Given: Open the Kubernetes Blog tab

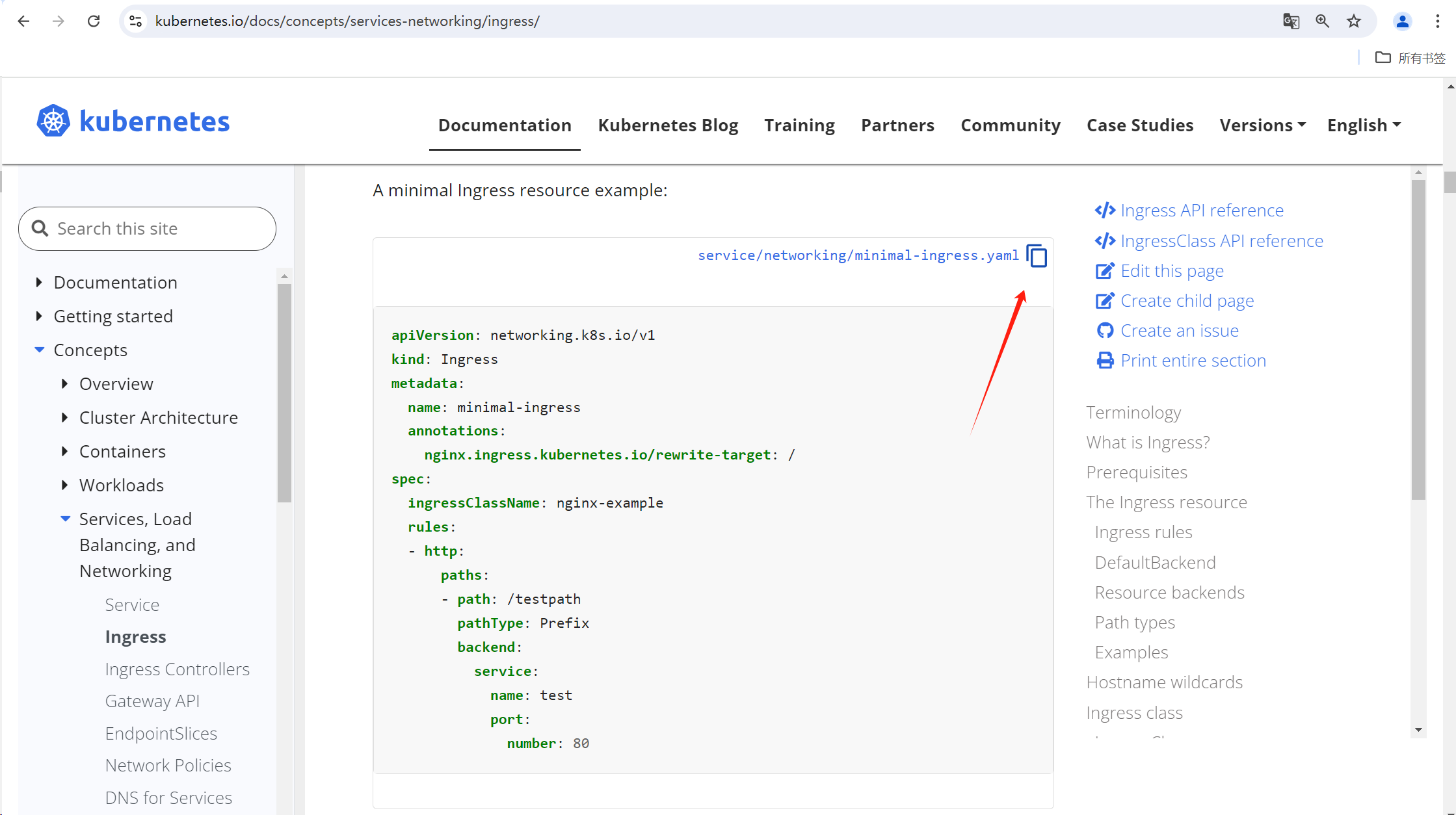Looking at the screenshot, I should 668,125.
